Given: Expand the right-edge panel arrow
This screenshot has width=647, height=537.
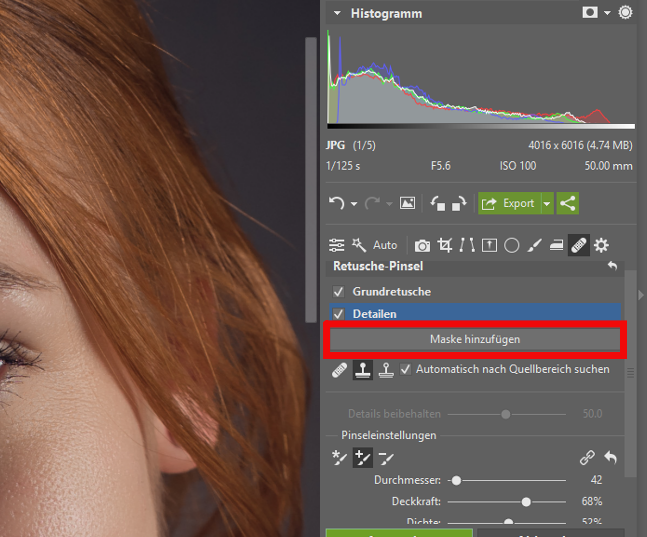Looking at the screenshot, I should pyautogui.click(x=641, y=295).
